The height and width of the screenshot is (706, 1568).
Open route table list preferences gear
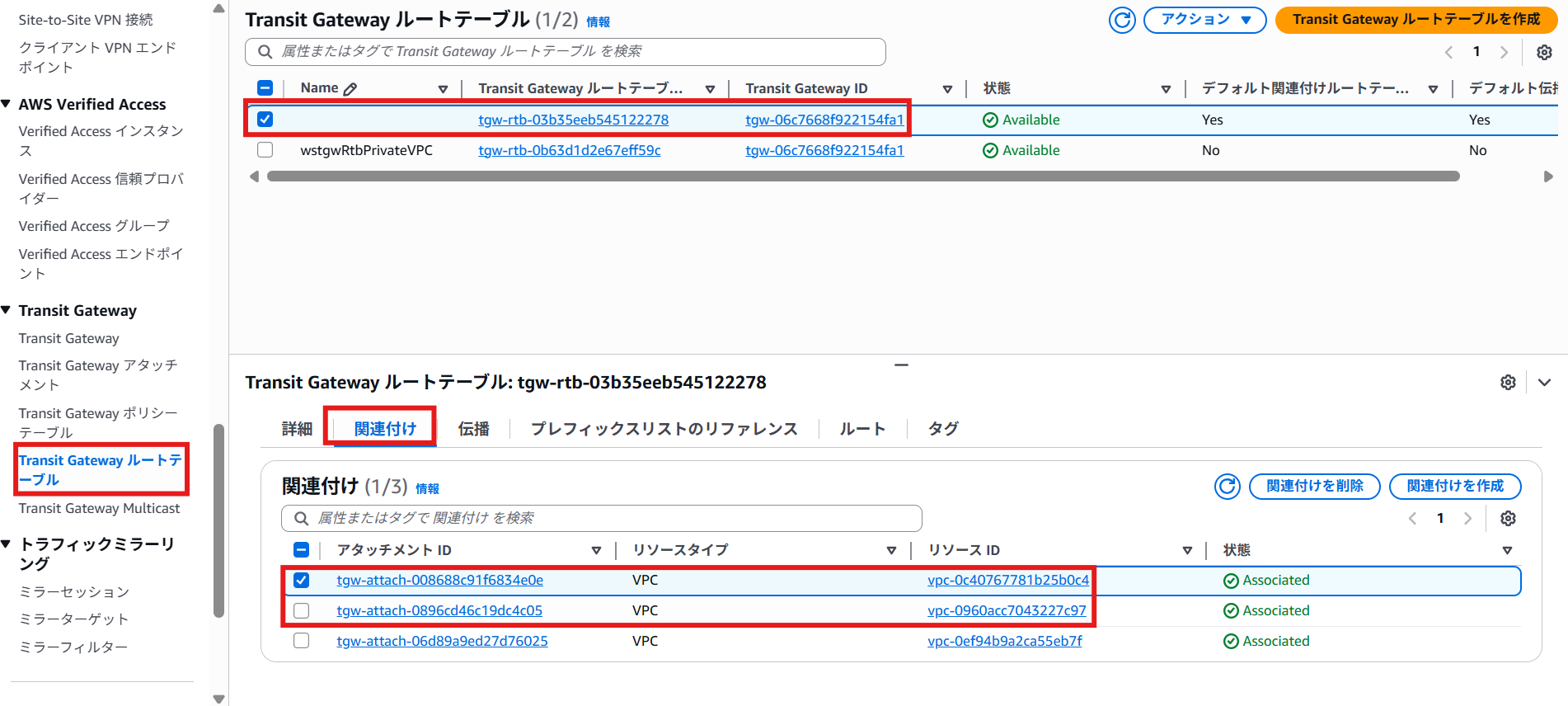1544,52
